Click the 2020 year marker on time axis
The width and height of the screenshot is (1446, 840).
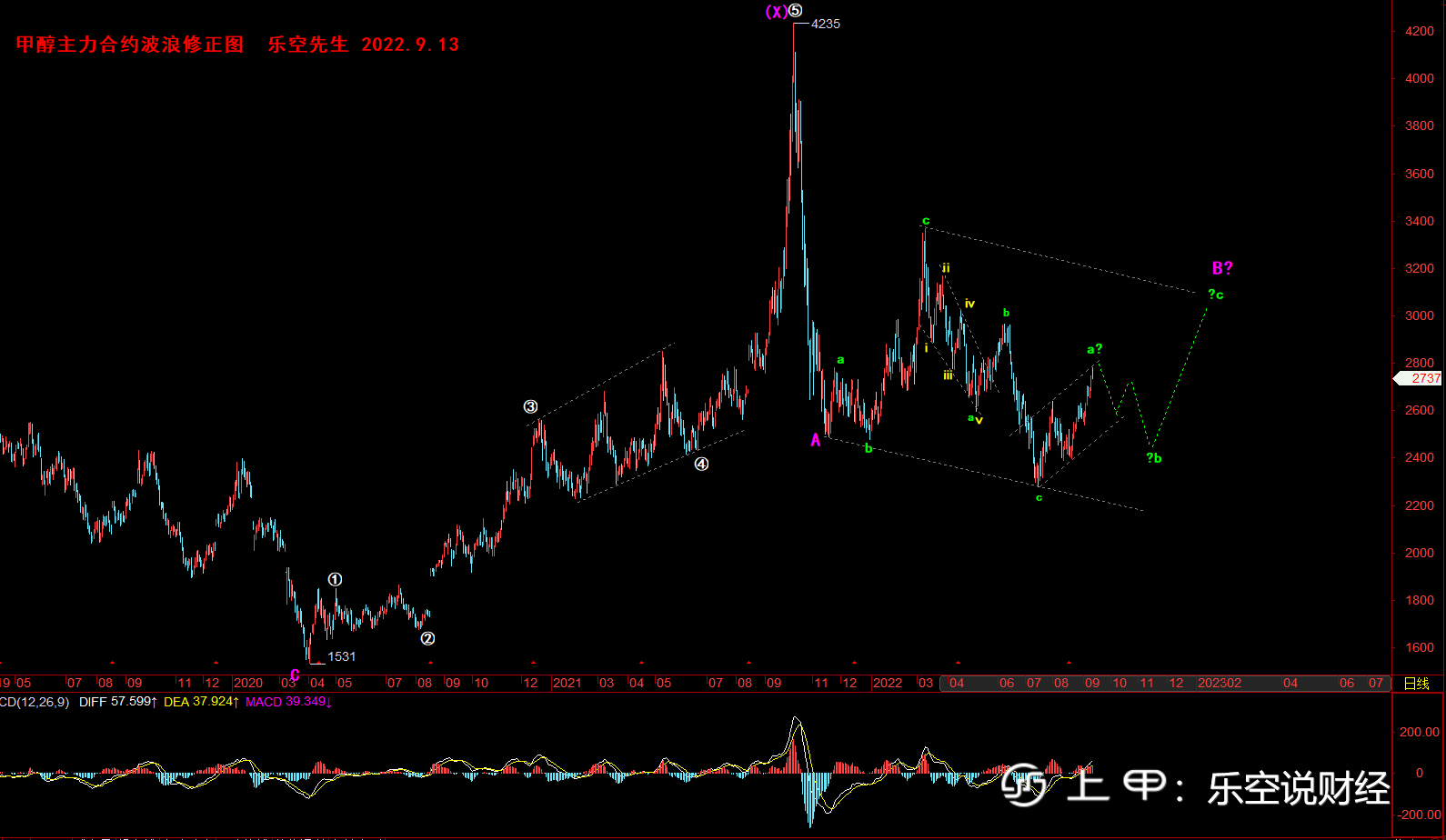pyautogui.click(x=248, y=683)
